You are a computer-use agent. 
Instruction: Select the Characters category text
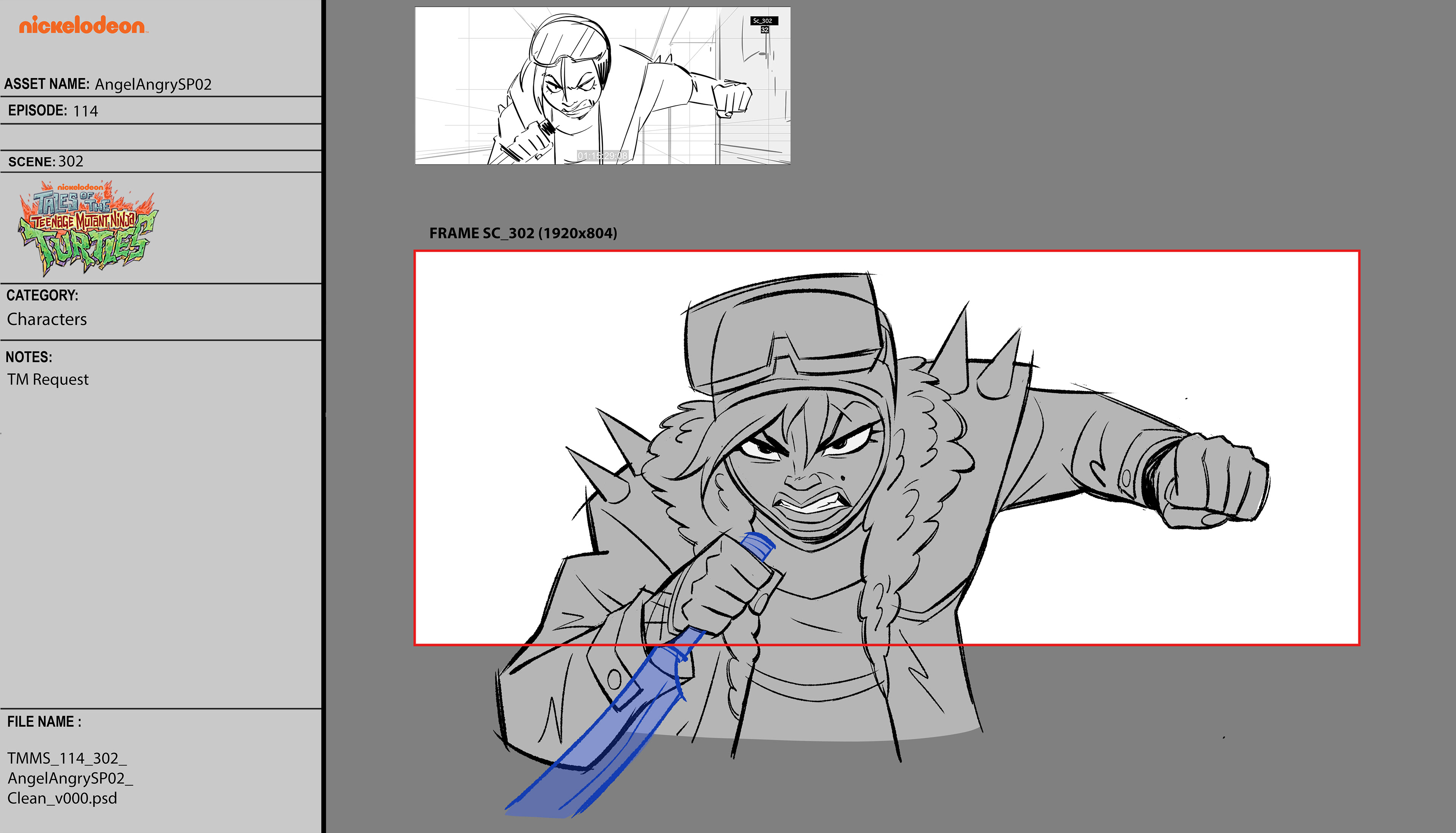pos(47,319)
